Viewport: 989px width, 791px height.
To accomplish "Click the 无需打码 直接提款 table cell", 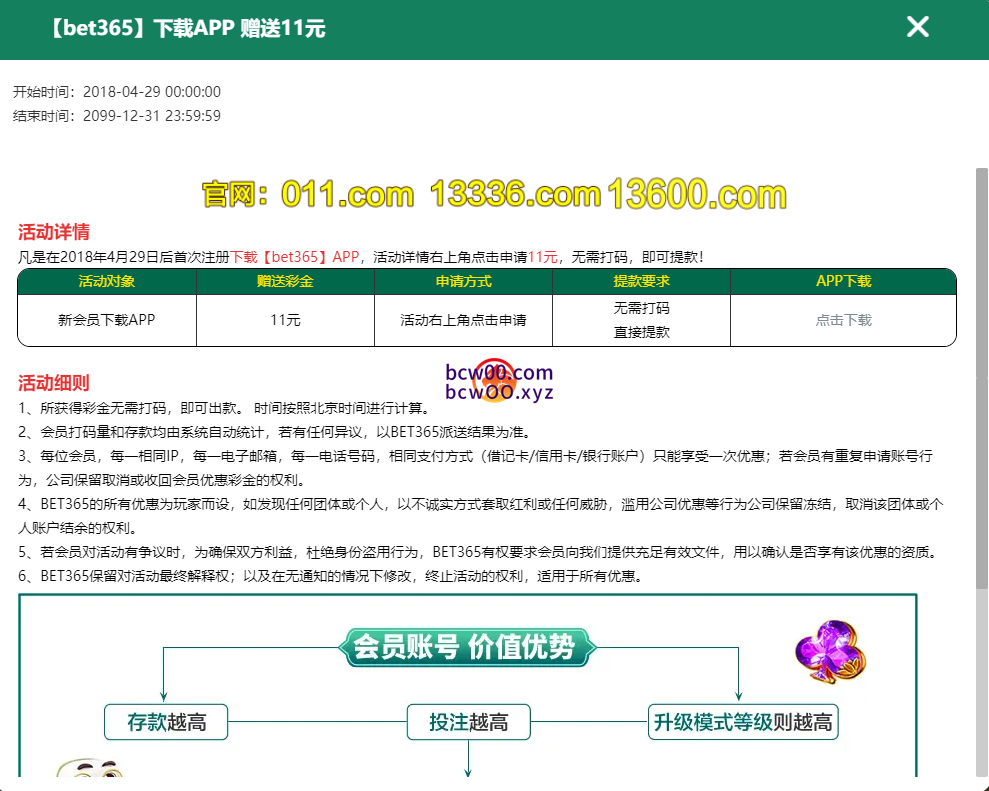I will [641, 320].
